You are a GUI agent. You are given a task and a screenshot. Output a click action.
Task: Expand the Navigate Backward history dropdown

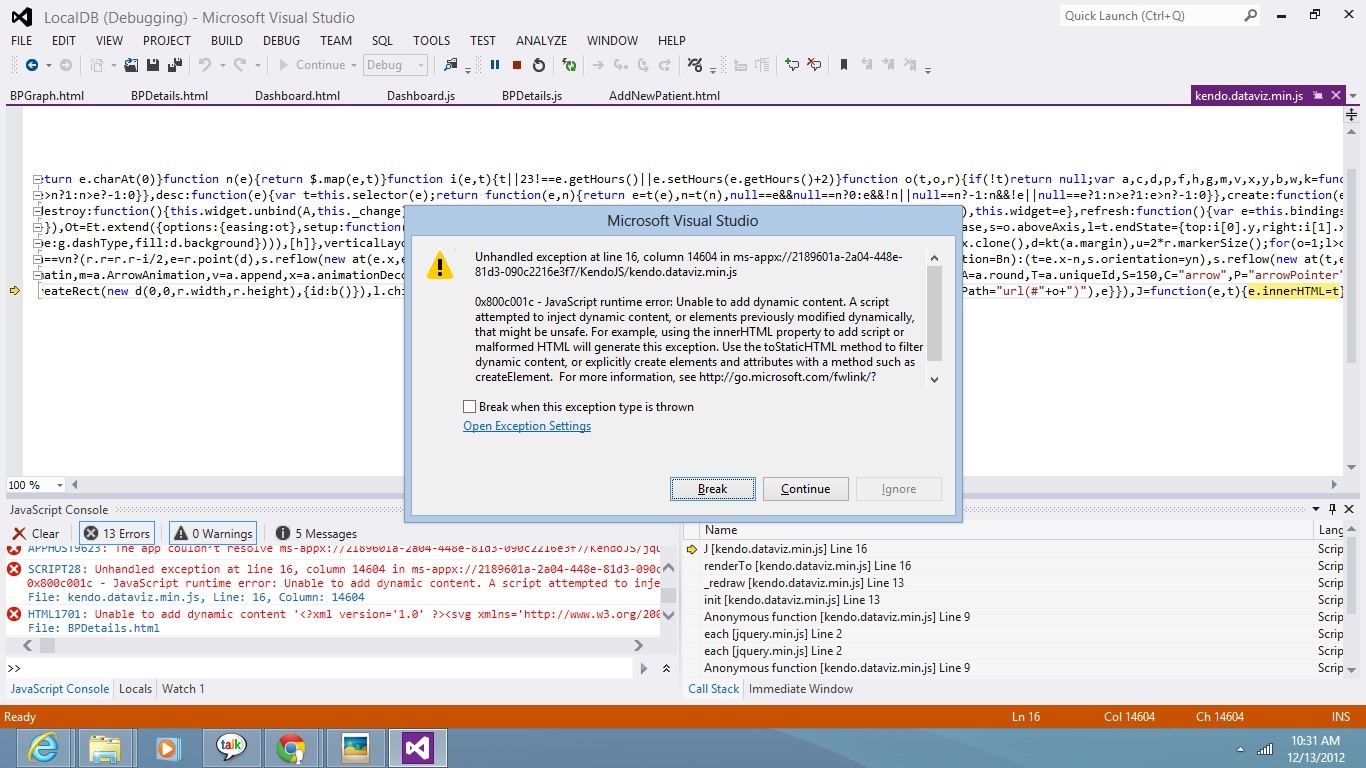pos(47,65)
